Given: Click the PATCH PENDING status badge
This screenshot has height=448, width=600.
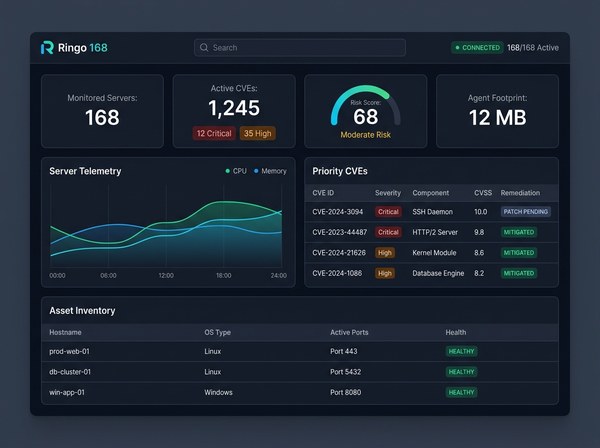Looking at the screenshot, I should click(x=525, y=212).
